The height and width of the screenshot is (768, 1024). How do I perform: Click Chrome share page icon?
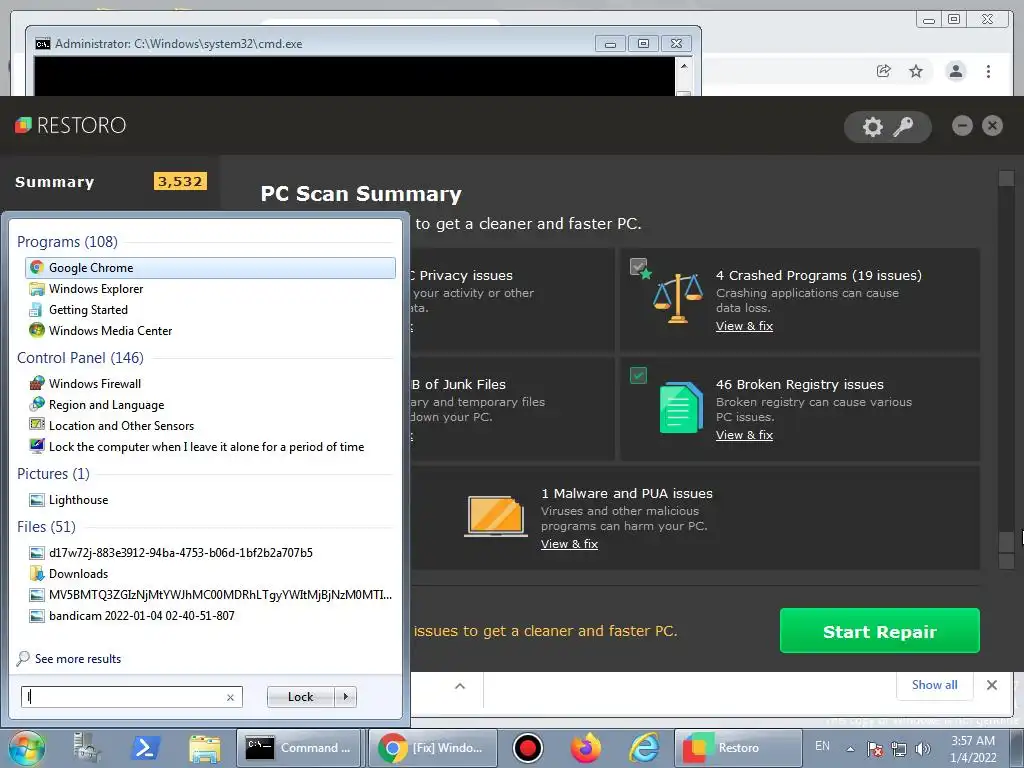pos(884,71)
